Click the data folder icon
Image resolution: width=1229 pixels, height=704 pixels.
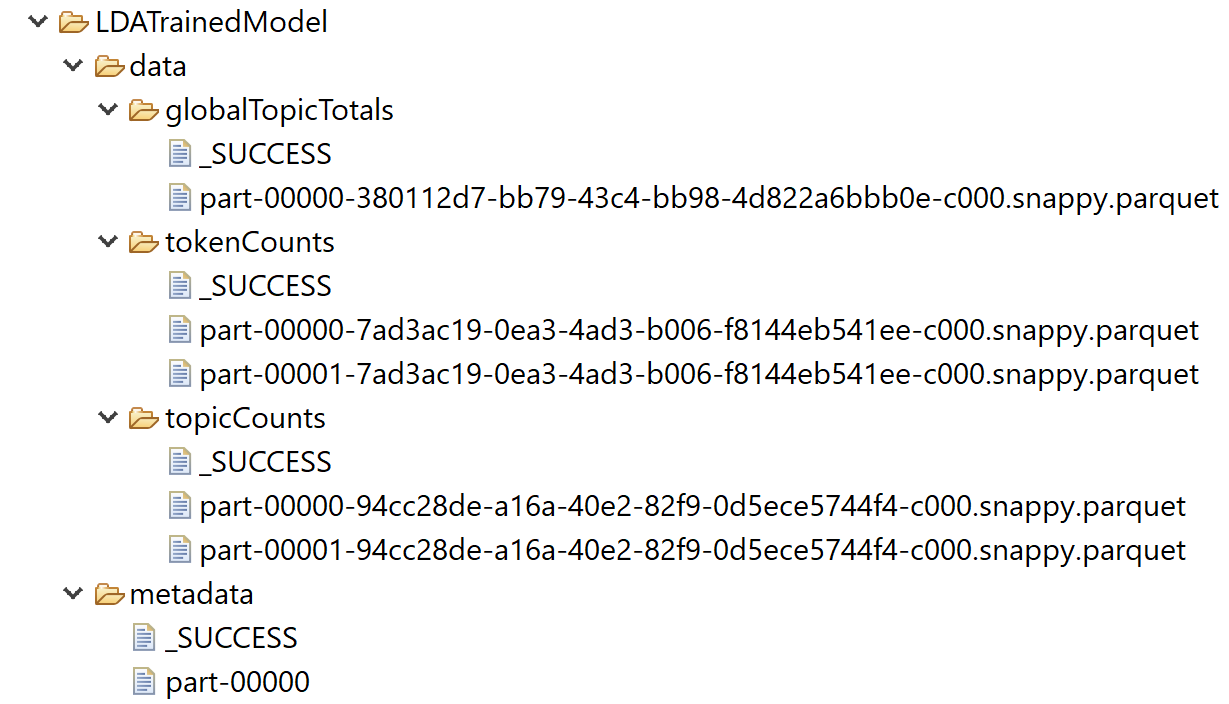[x=110, y=66]
